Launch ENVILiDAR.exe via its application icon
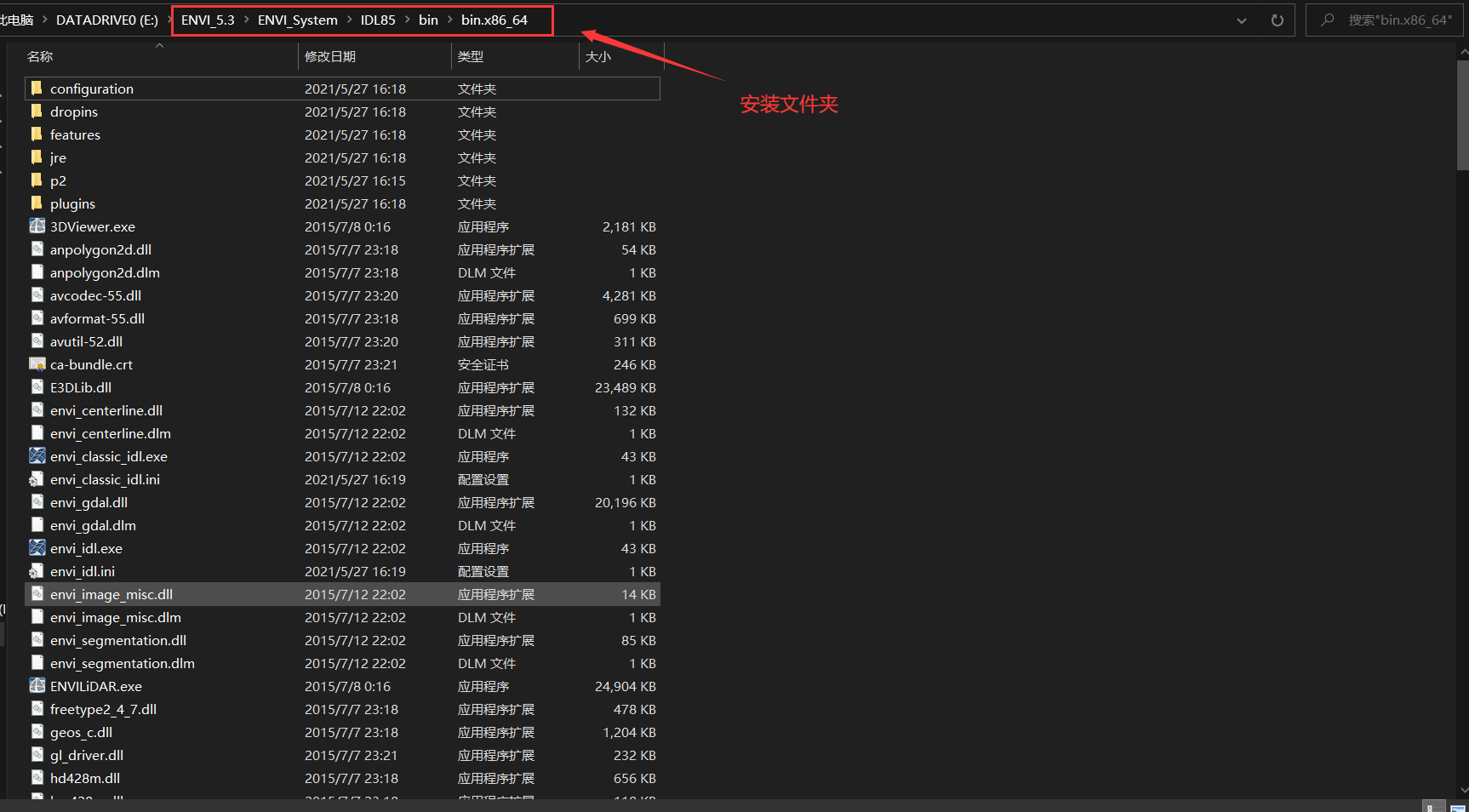This screenshot has width=1469, height=812. coord(37,686)
